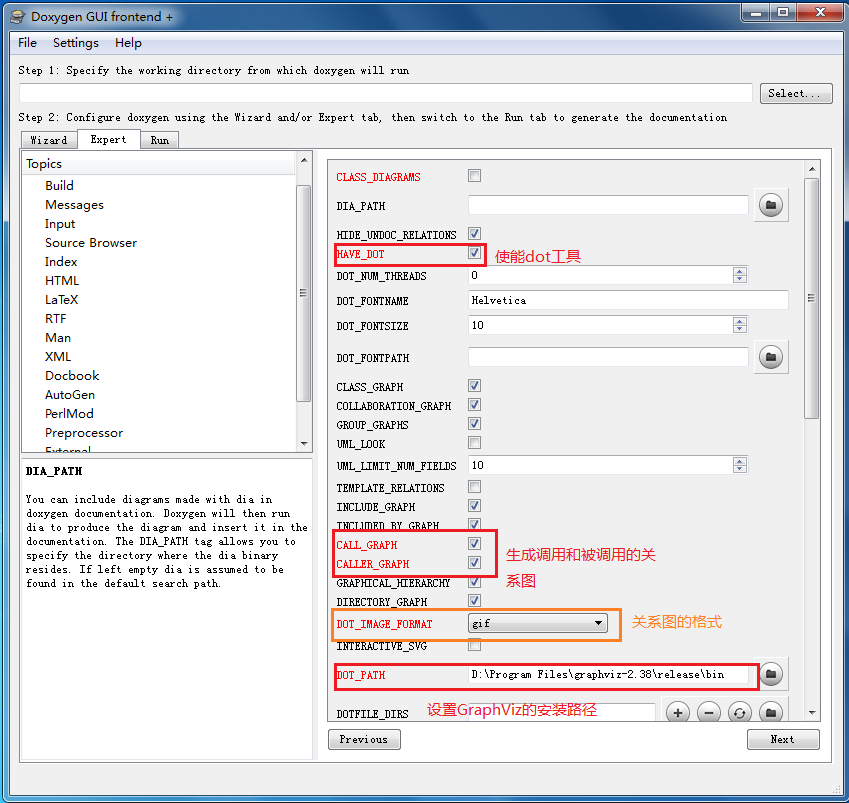This screenshot has height=803, width=849.
Task: Enable UML_LOOK checkbox
Action: point(474,442)
